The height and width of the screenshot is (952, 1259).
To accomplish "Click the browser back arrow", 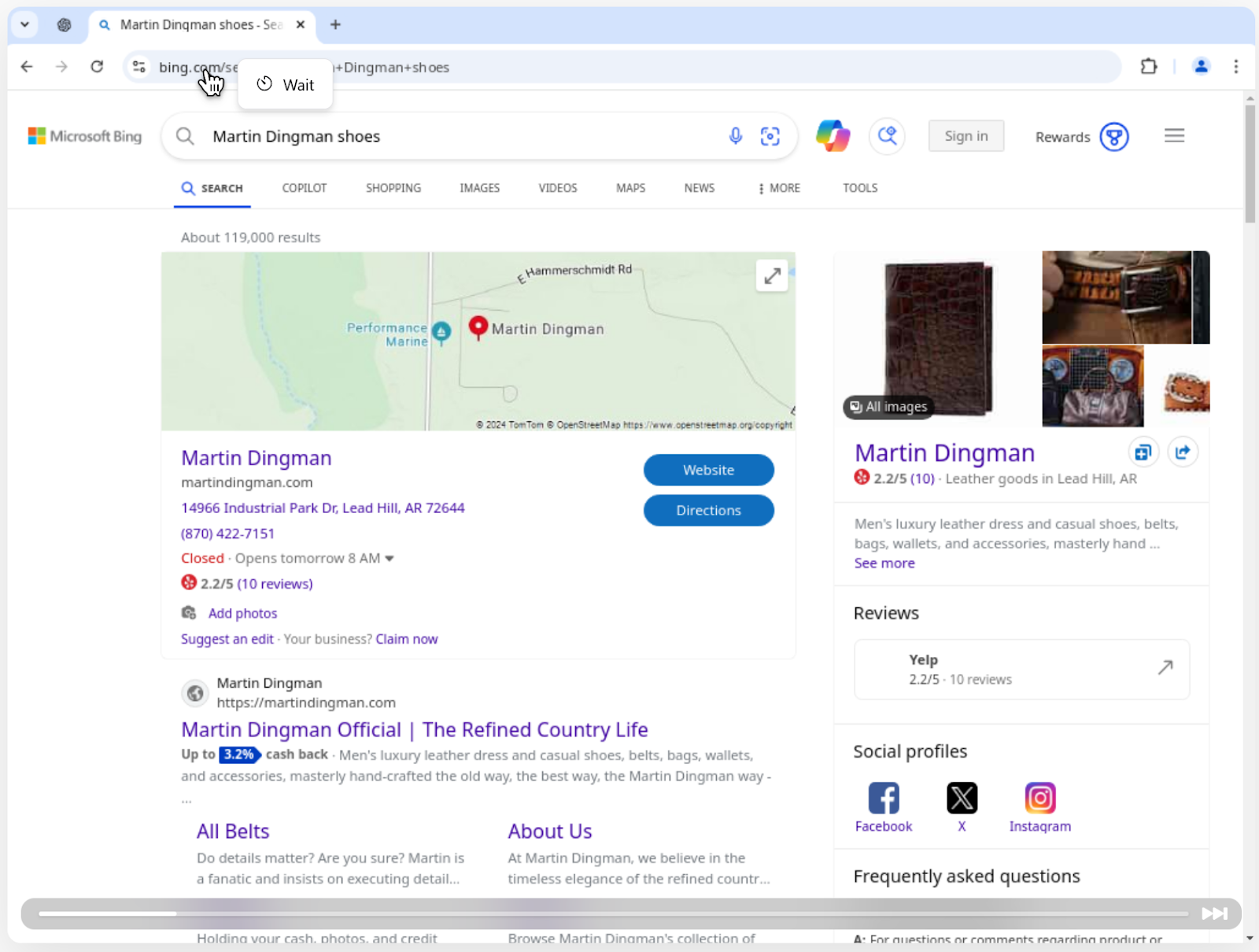I will click(27, 67).
